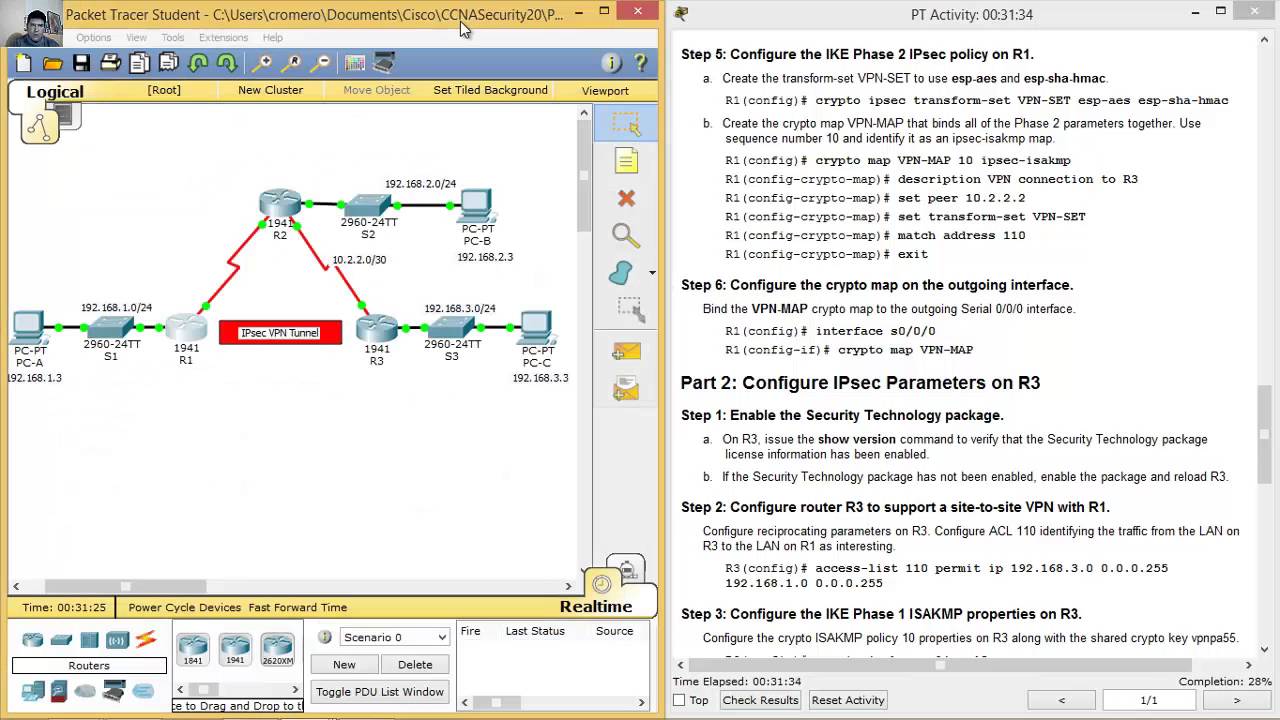The image size is (1280, 720).
Task: Choose the Place Note tool
Action: (x=626, y=161)
